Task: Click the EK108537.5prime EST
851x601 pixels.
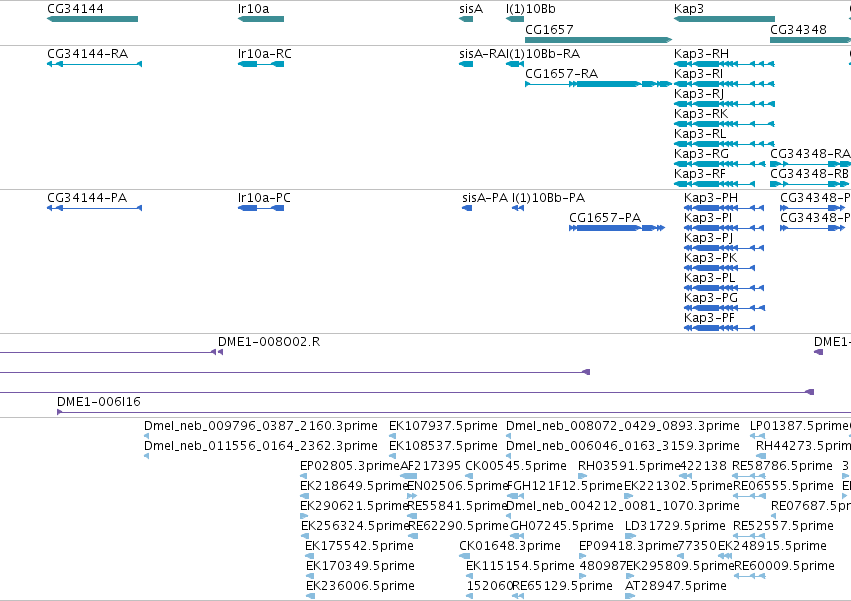Action: [x=443, y=446]
